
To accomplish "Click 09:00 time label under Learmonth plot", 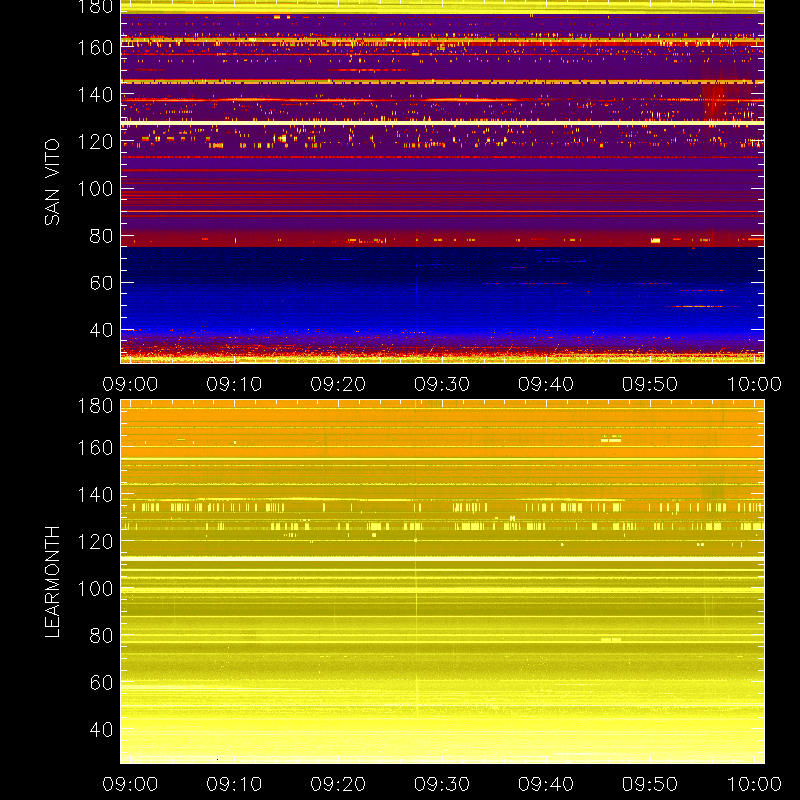I will click(x=130, y=784).
